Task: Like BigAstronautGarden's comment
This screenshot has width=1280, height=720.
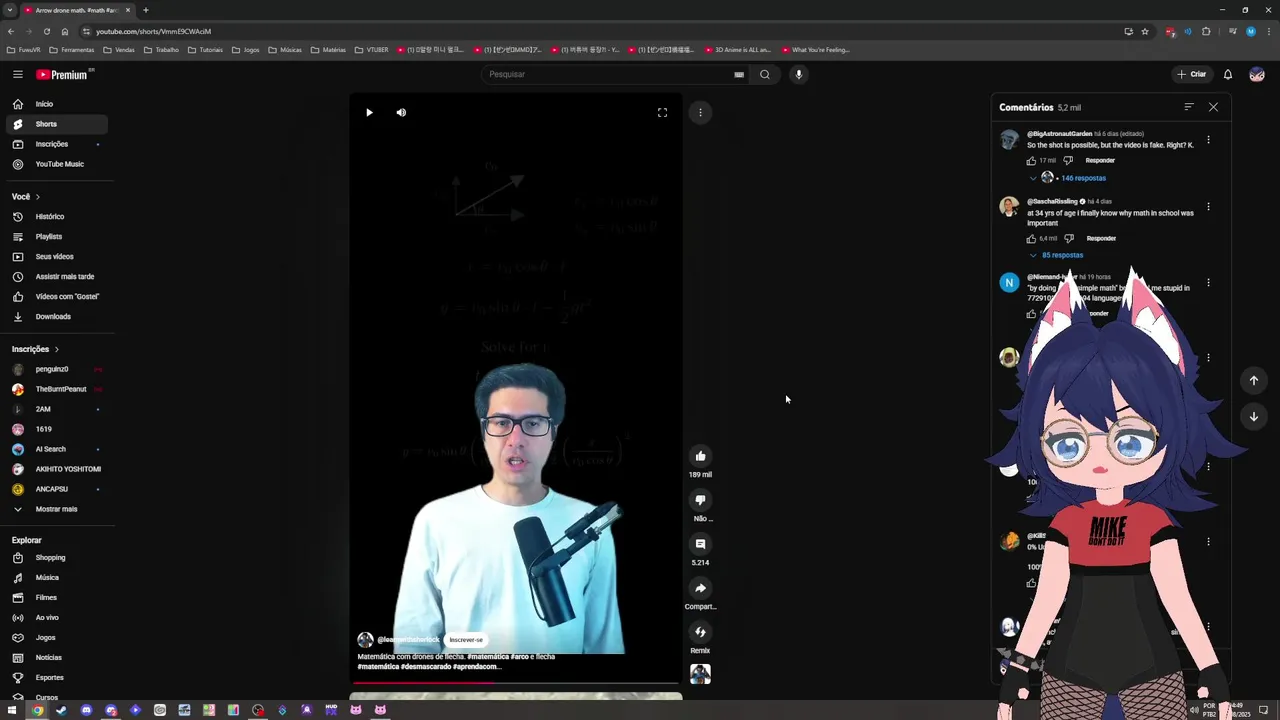Action: pyautogui.click(x=1031, y=160)
